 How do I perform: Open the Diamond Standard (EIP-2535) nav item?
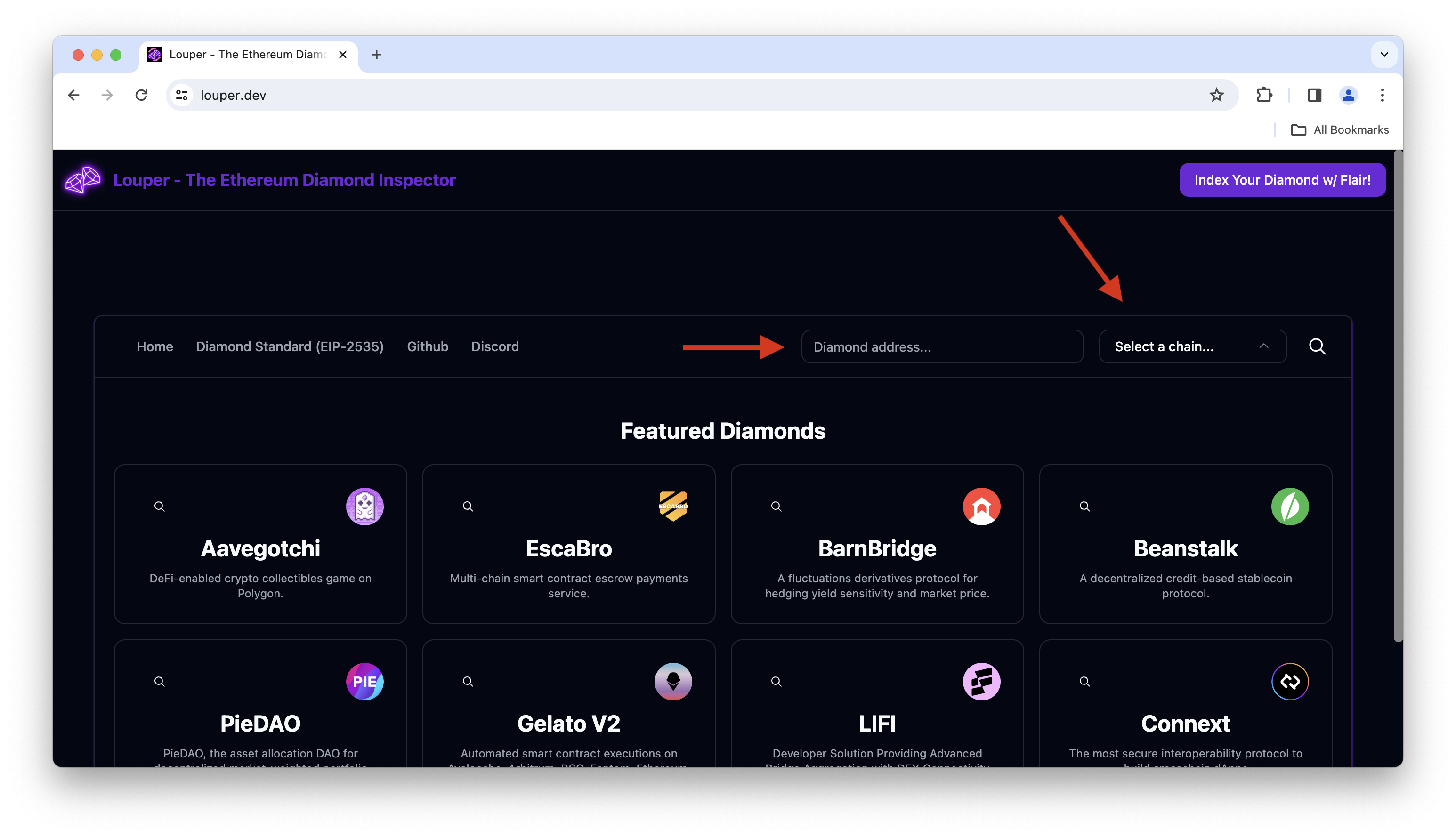pyautogui.click(x=289, y=346)
